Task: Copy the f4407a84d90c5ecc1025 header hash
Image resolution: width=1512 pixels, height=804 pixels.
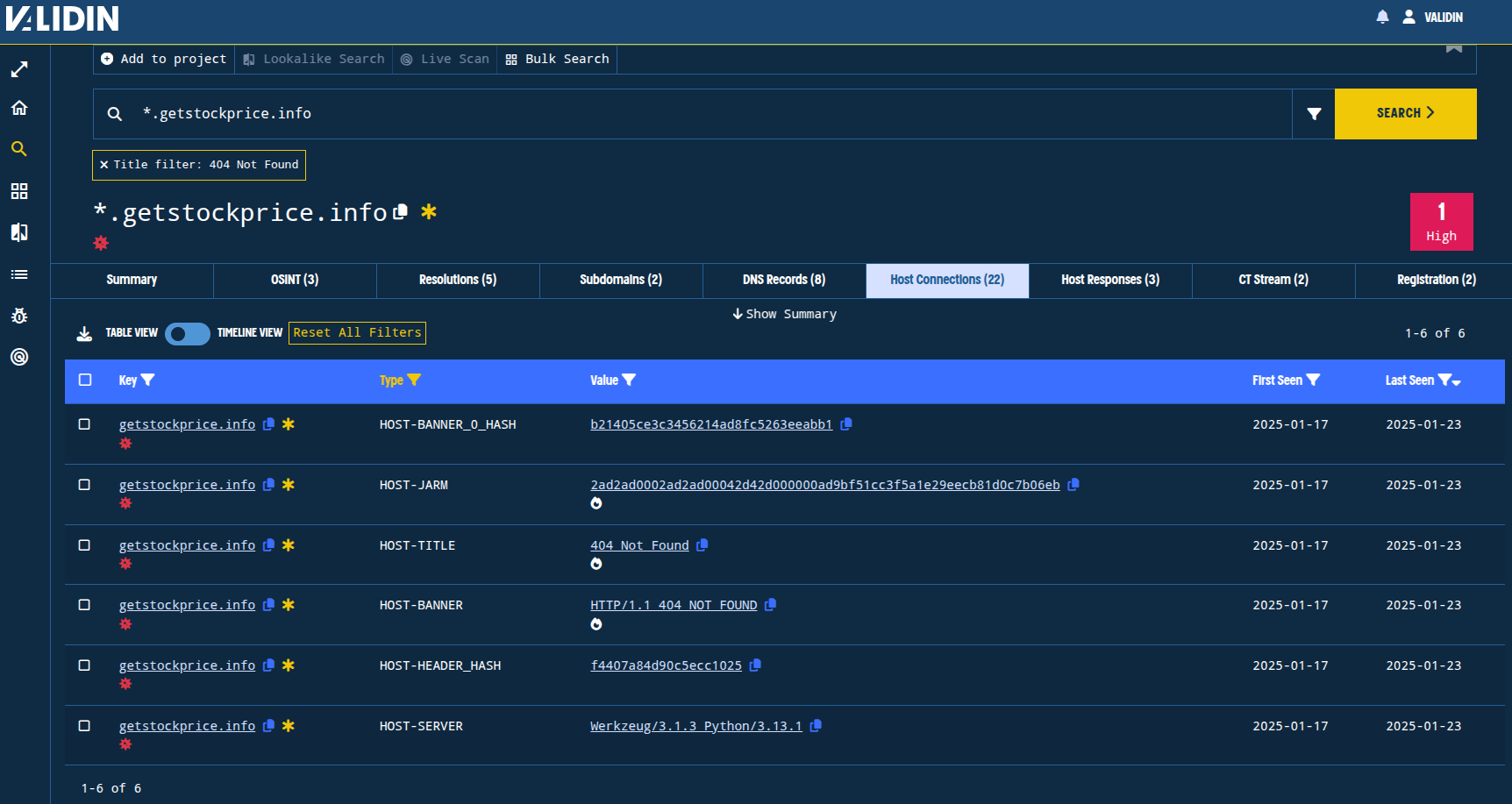Action: click(756, 665)
